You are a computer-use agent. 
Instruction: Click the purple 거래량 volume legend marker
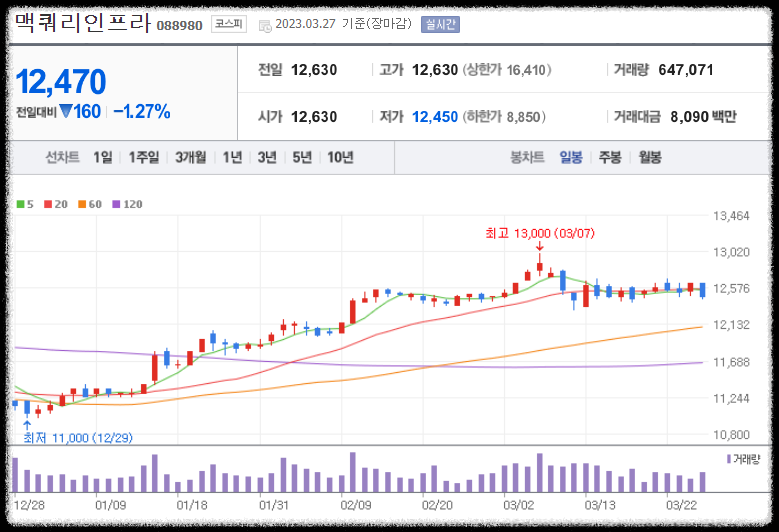coord(729,459)
